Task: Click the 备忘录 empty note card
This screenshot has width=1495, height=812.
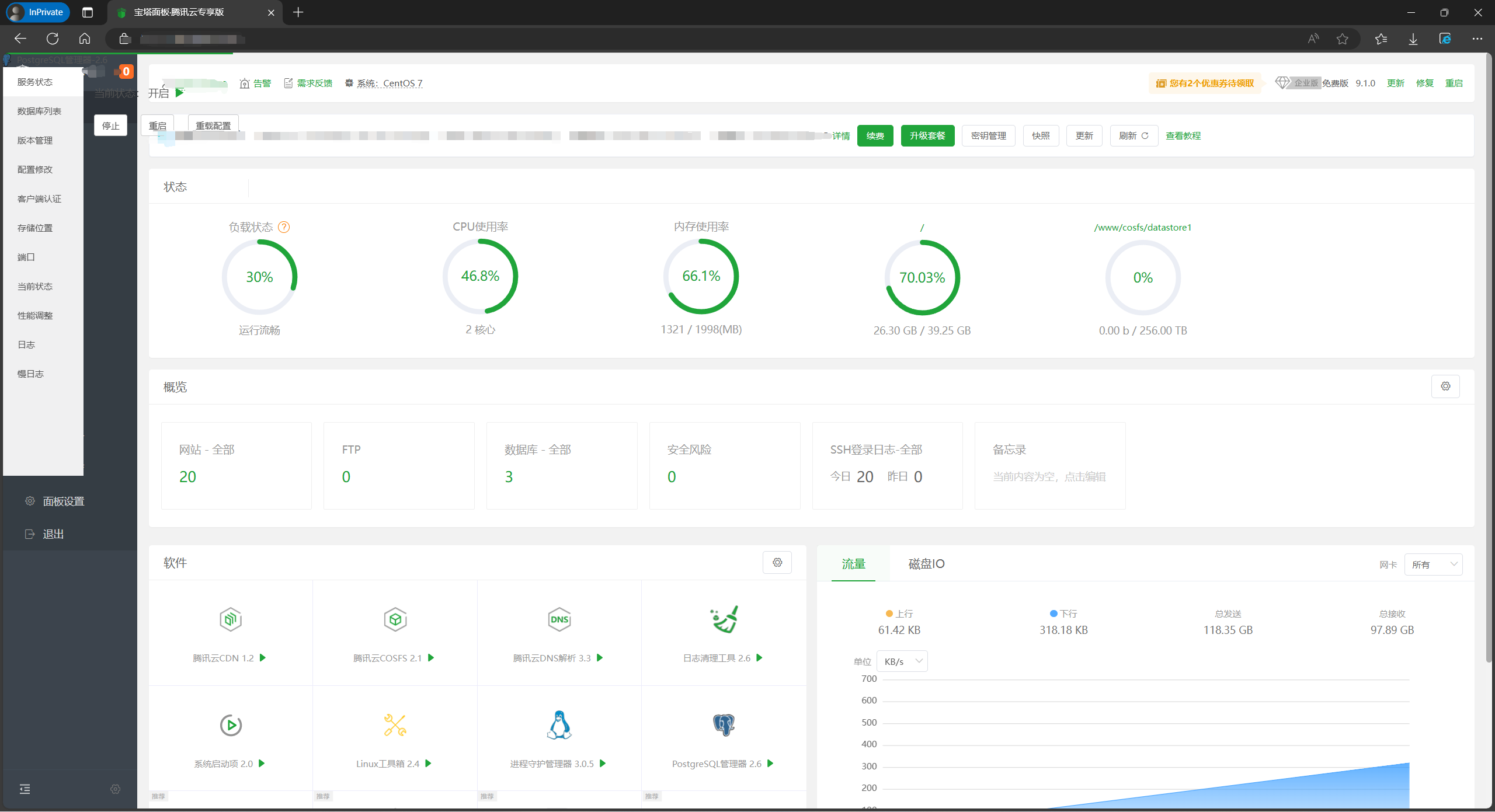Action: [1050, 466]
